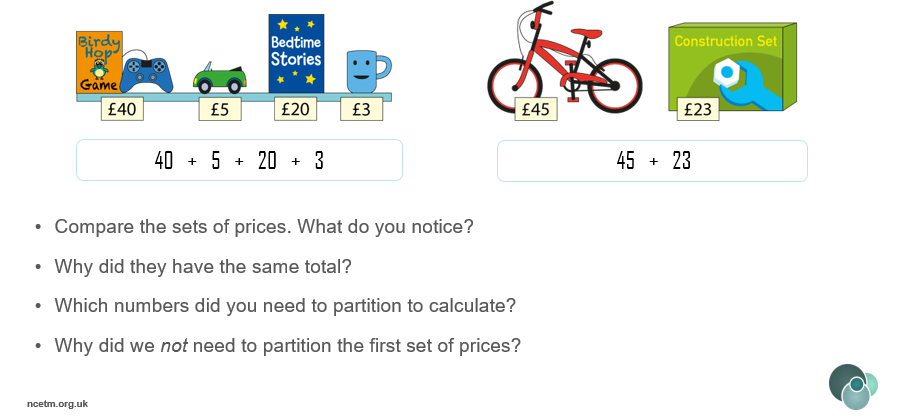Select the 45 + 23 calculation box
The height and width of the screenshot is (417, 898).
coord(652,161)
